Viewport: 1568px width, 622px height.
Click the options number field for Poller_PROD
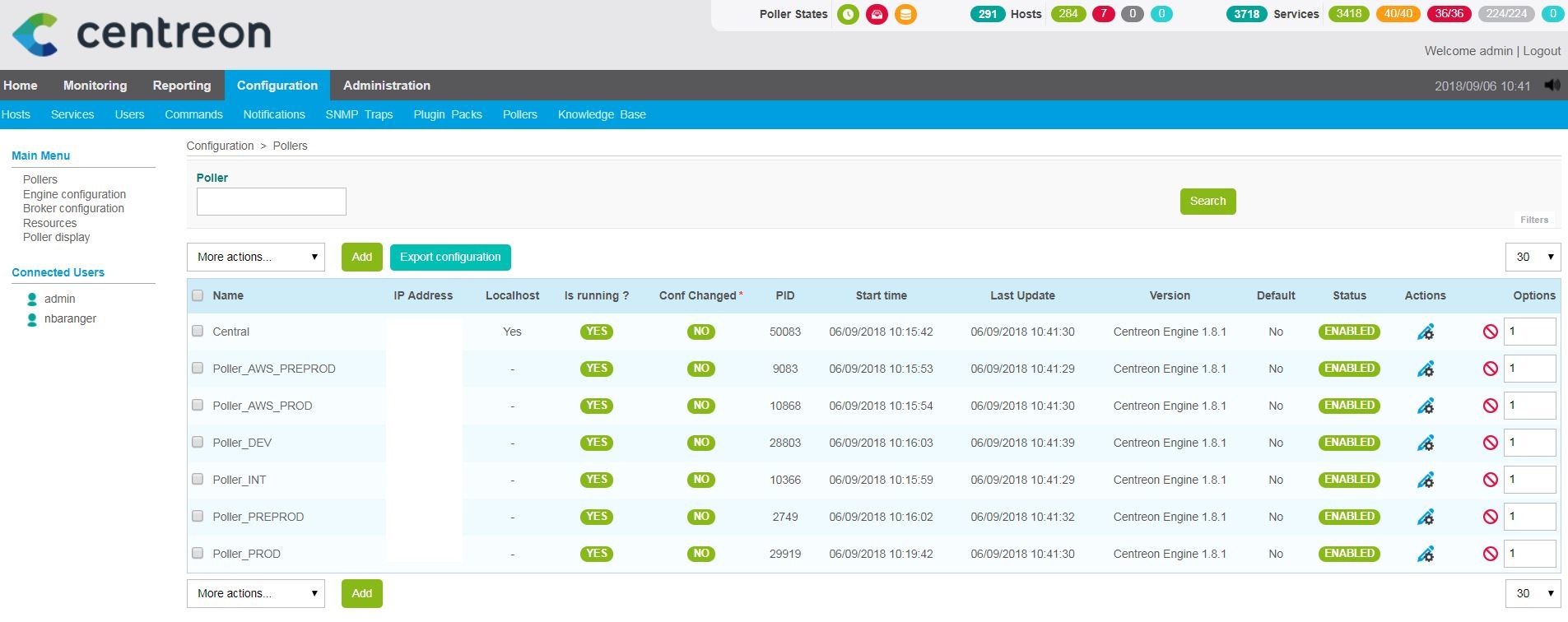click(x=1530, y=554)
